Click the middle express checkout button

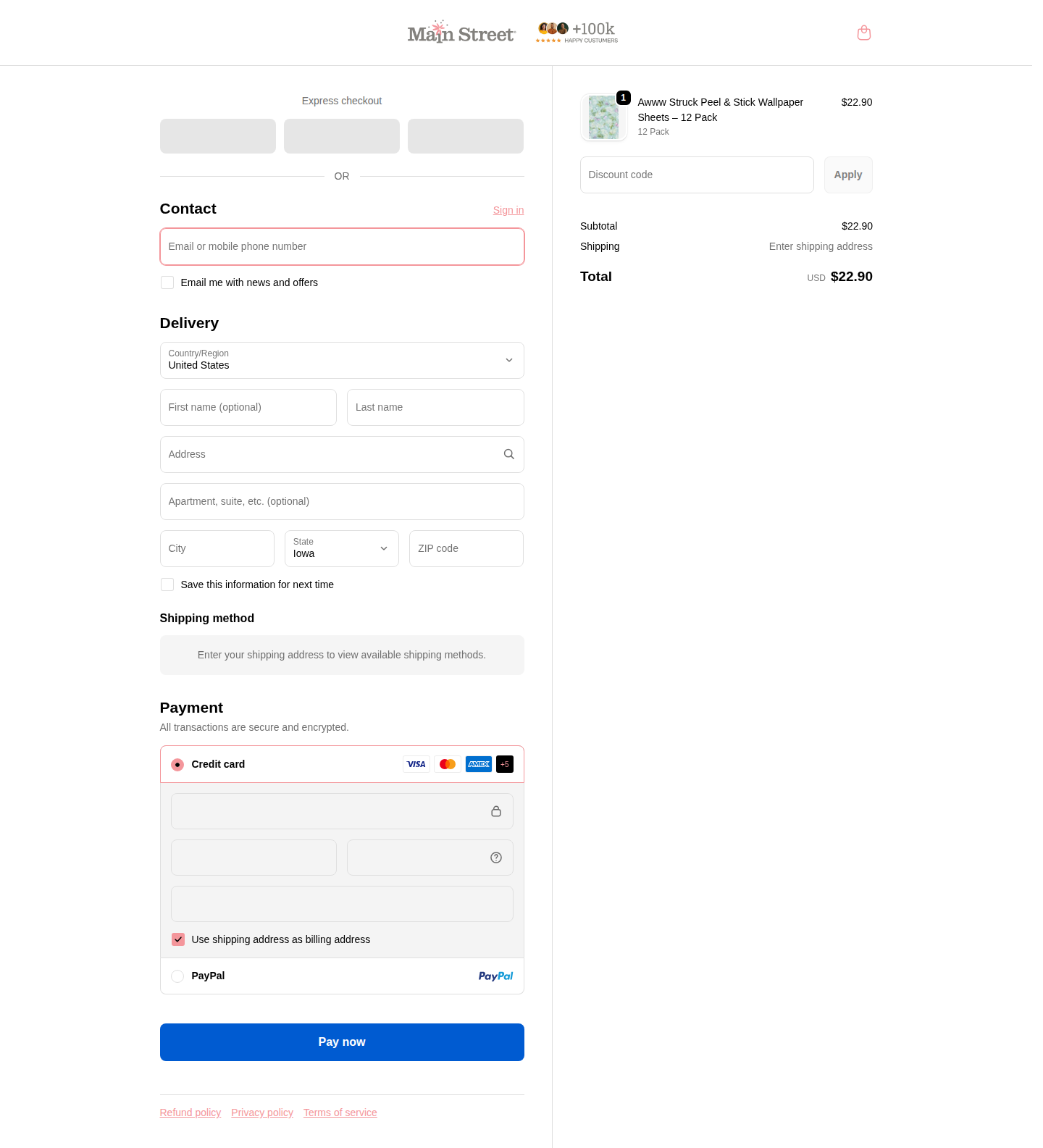(342, 136)
